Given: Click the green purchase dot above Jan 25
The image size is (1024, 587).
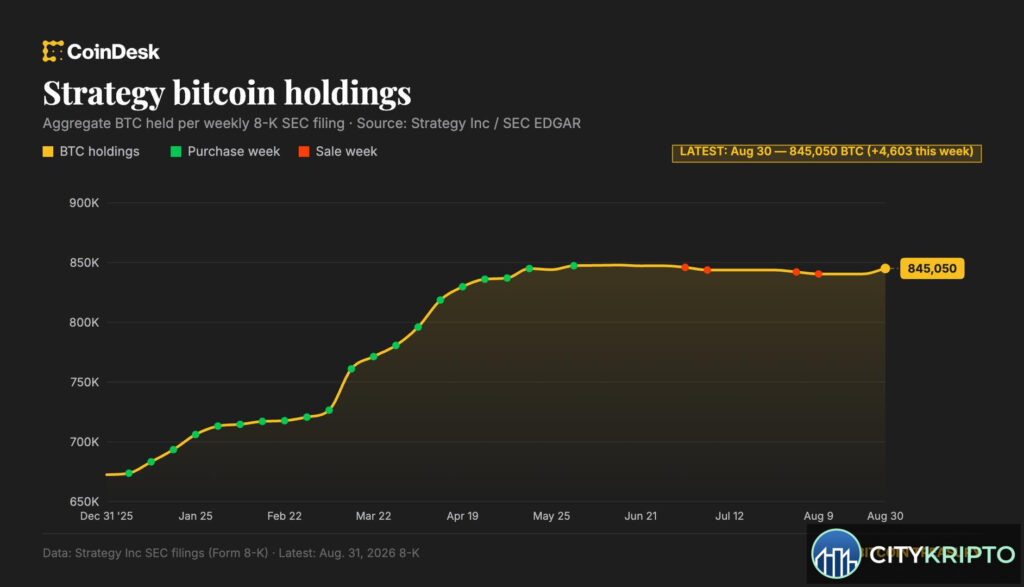Looking at the screenshot, I should [x=195, y=434].
